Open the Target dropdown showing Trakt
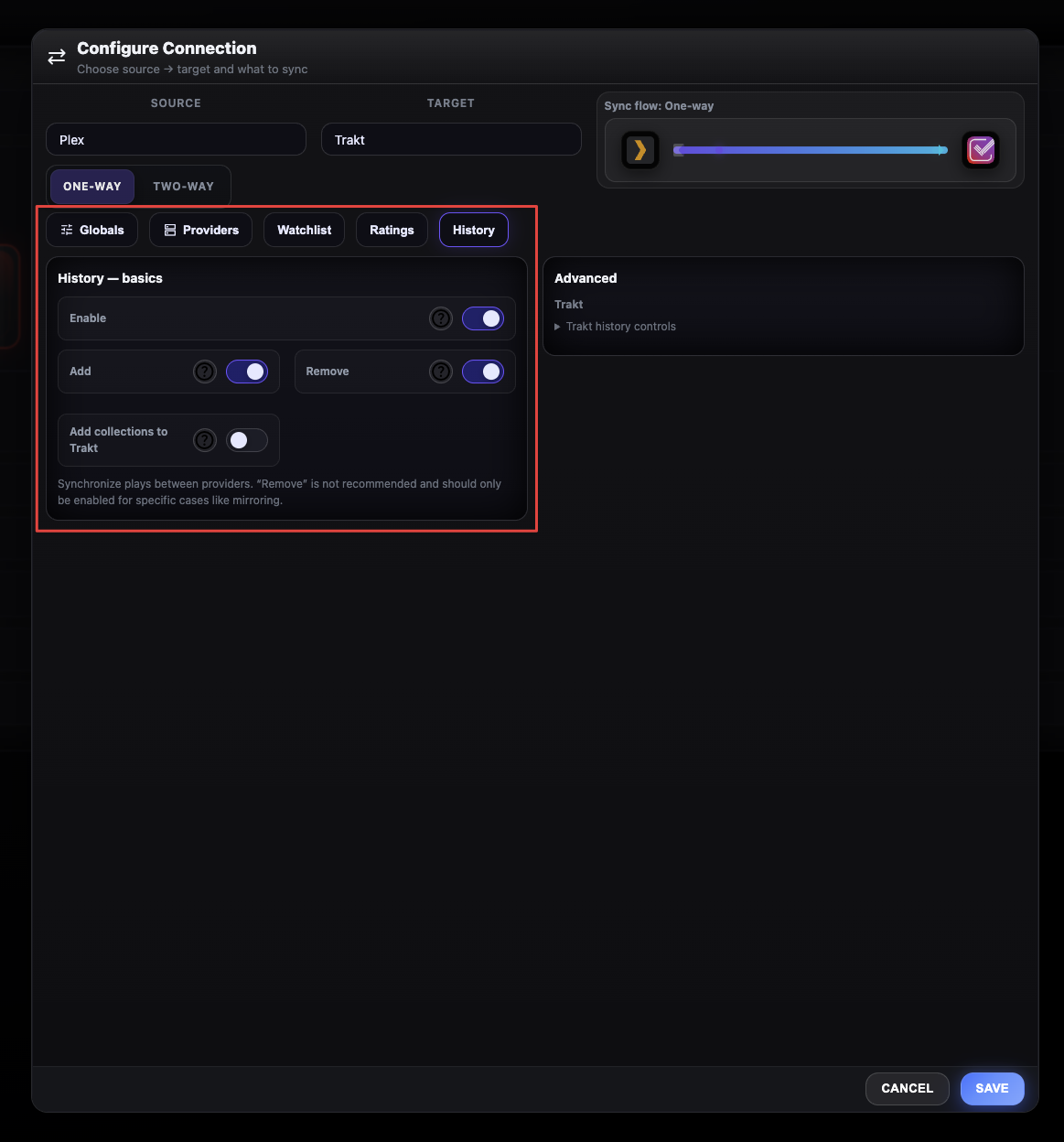The image size is (1064, 1142). pyautogui.click(x=451, y=140)
